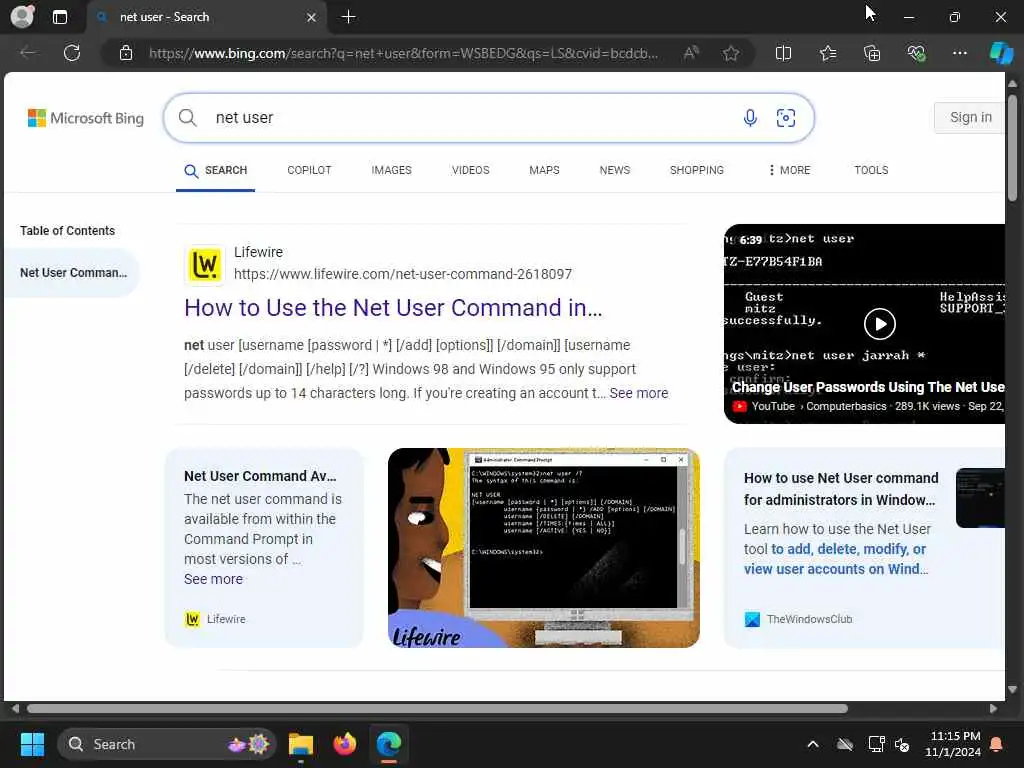Screen dimensions: 1024x768
Task: Switch to the MAPS tab
Action: (x=544, y=170)
